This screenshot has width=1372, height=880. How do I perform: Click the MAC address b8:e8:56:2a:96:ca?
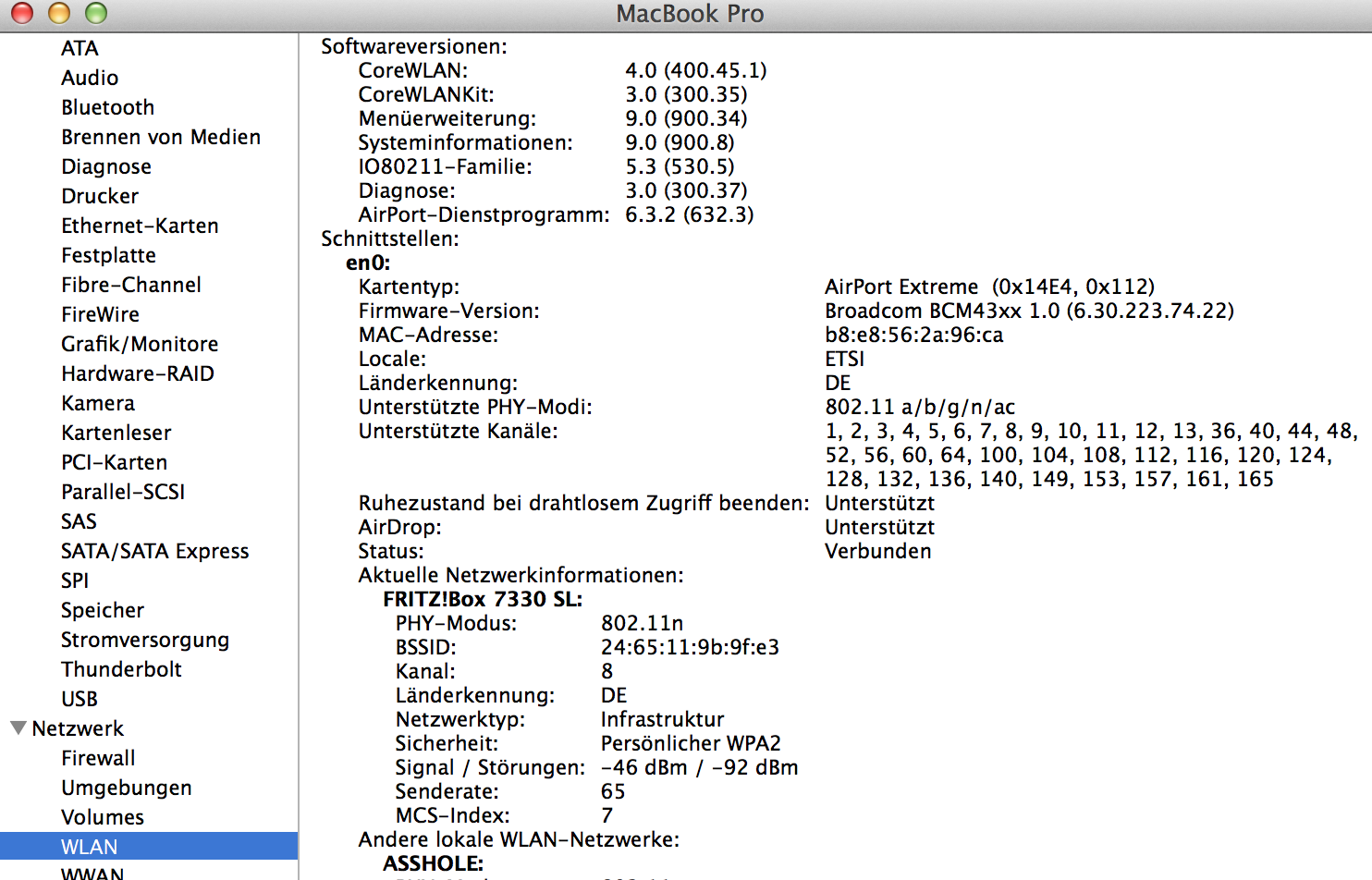click(914, 335)
